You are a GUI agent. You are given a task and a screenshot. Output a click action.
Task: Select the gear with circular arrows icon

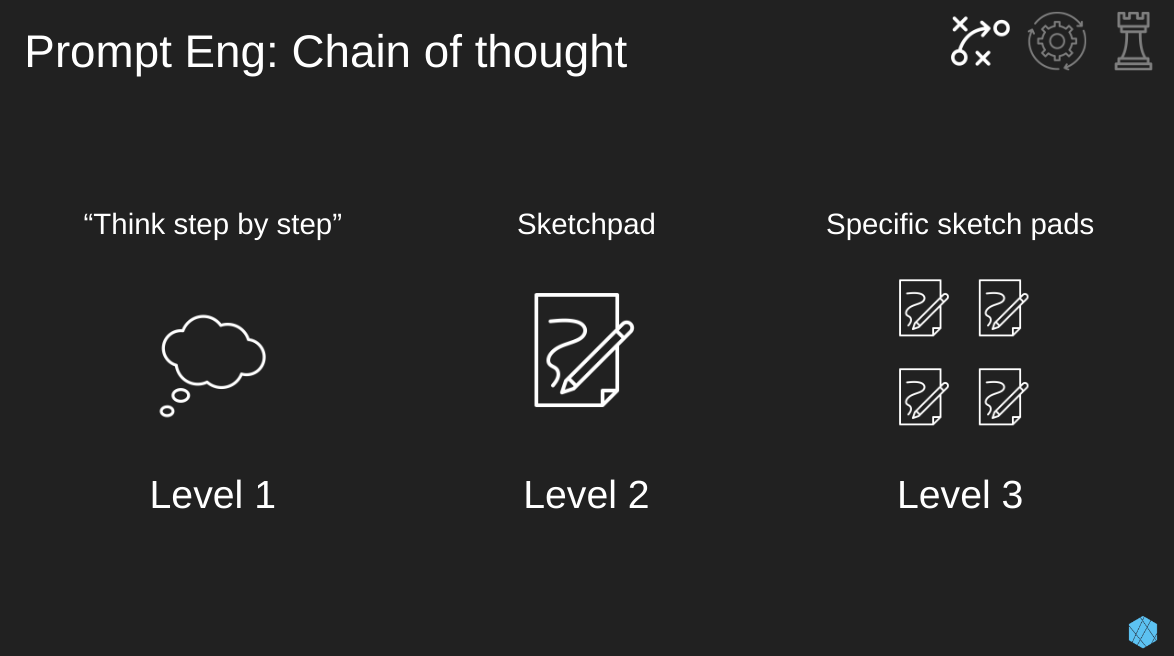pyautogui.click(x=1056, y=41)
